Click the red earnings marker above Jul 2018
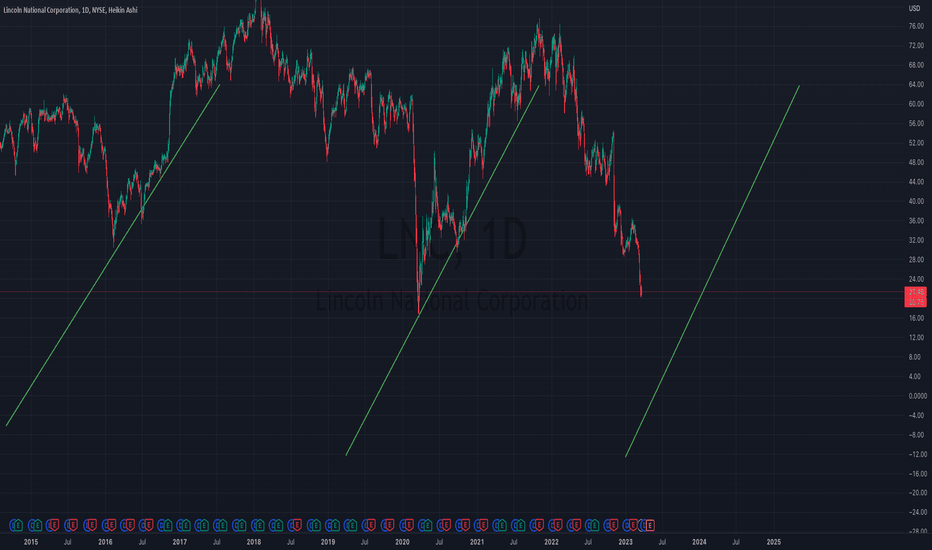The width and height of the screenshot is (932, 550). click(296, 525)
